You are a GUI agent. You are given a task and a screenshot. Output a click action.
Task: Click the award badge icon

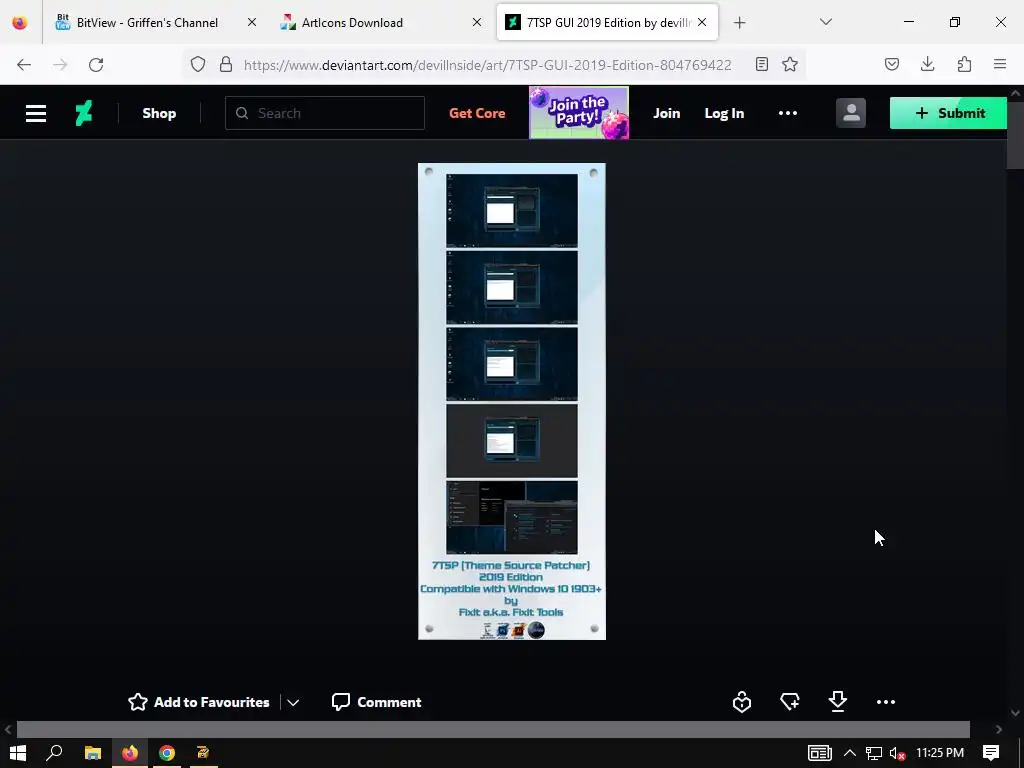(742, 702)
